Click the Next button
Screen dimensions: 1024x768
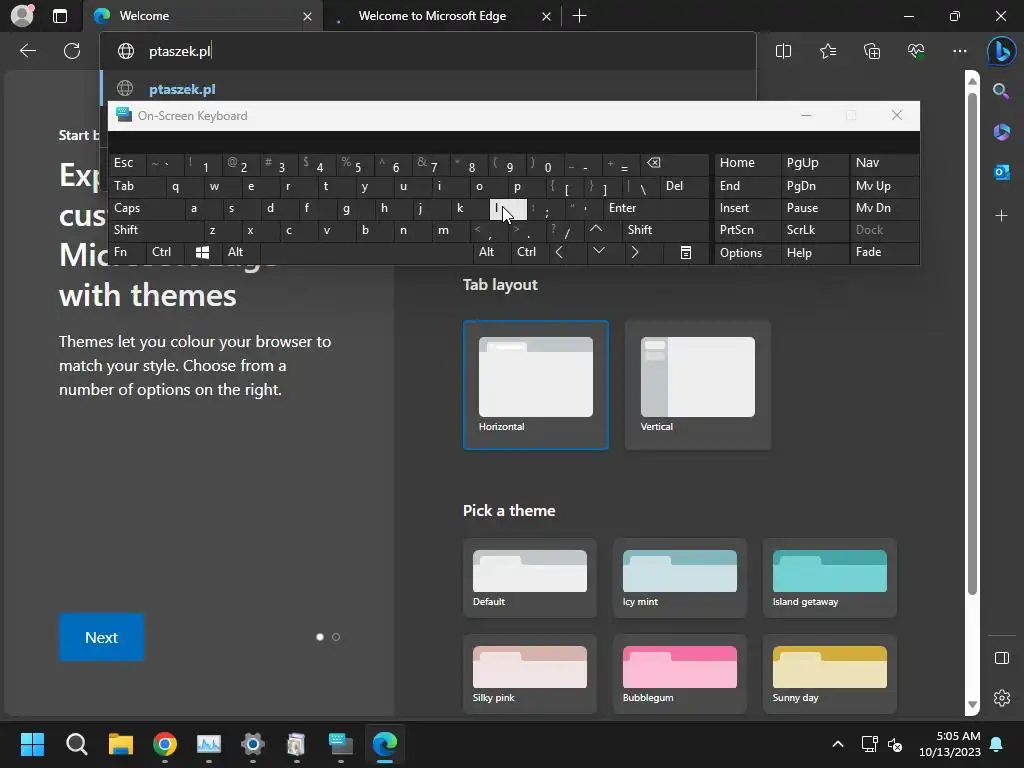(x=101, y=637)
